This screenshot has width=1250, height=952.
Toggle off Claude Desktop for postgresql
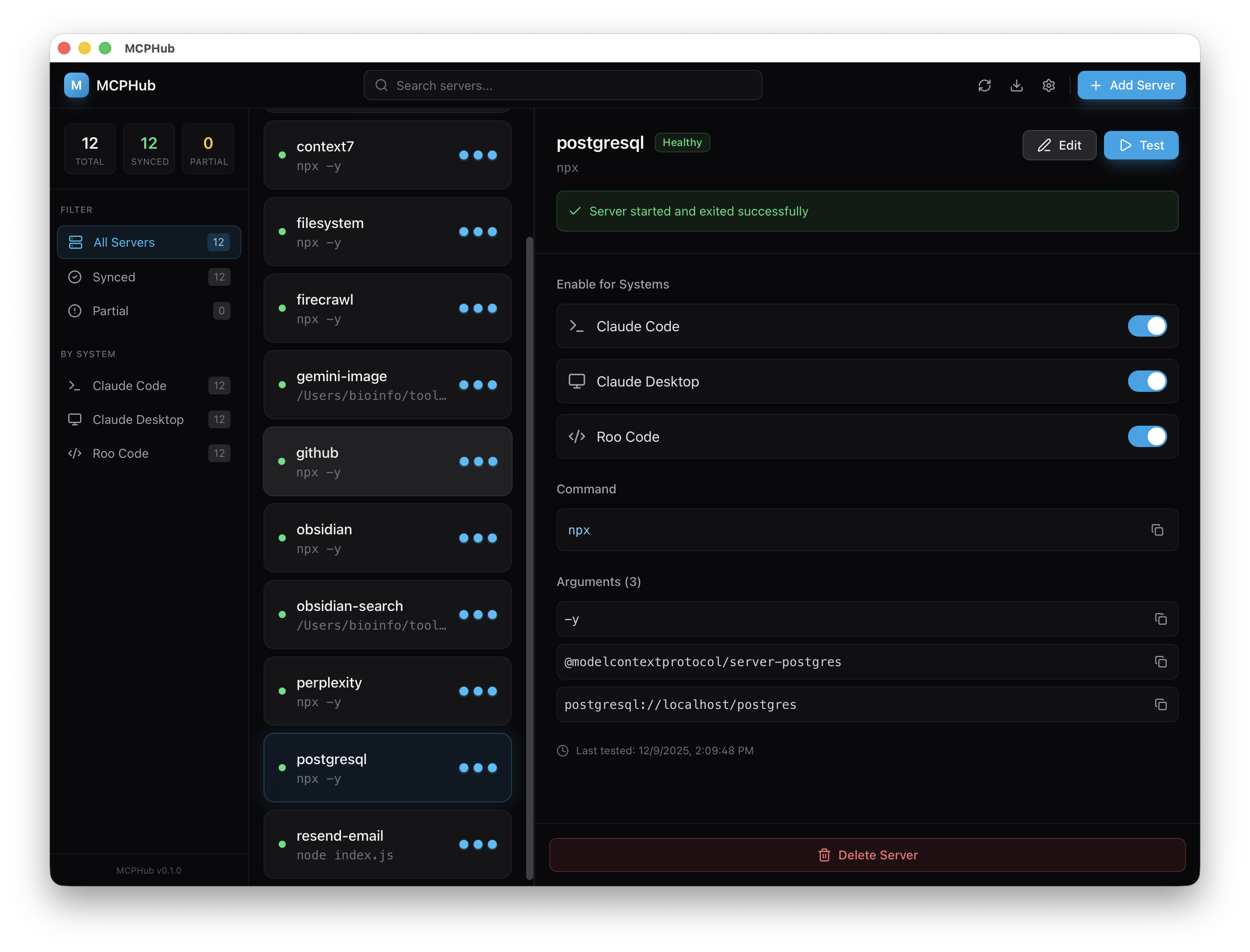tap(1147, 381)
